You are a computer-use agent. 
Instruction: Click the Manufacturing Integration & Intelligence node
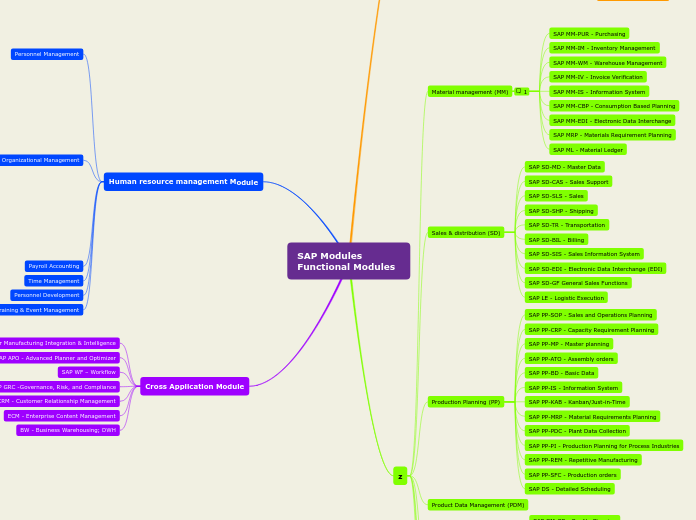pyautogui.click(x=59, y=343)
